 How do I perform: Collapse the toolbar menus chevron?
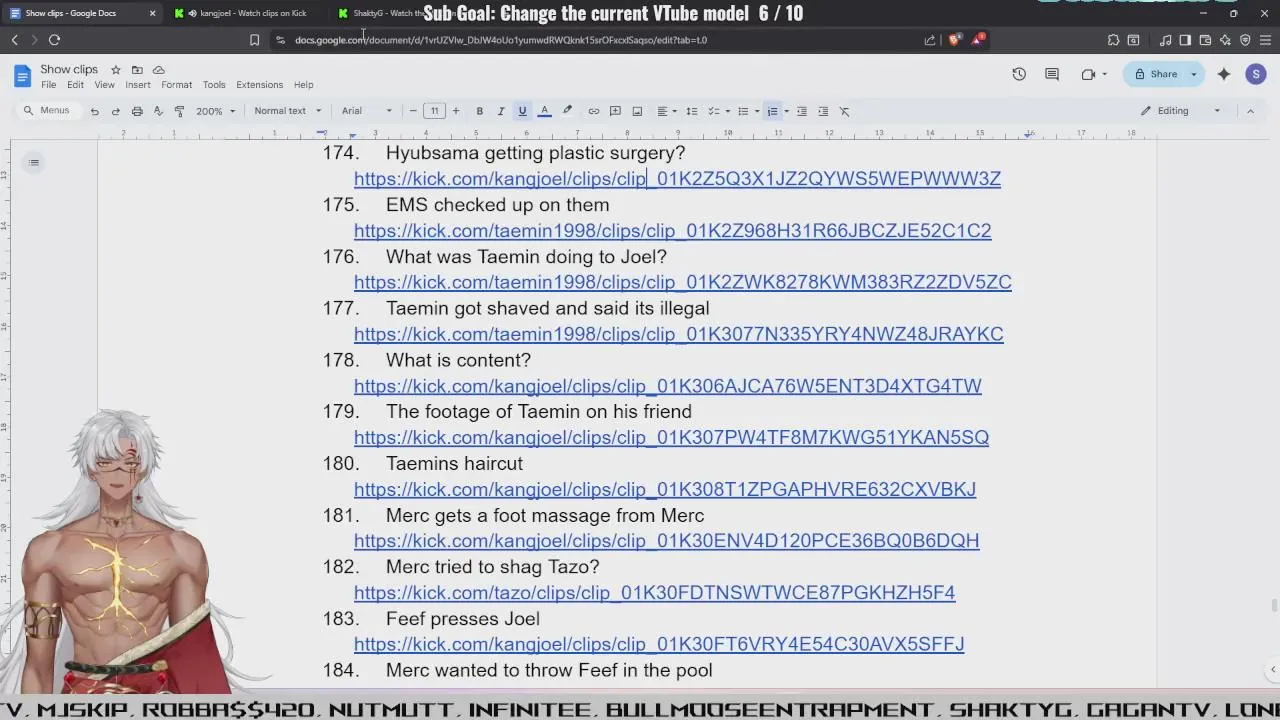click(x=1250, y=111)
